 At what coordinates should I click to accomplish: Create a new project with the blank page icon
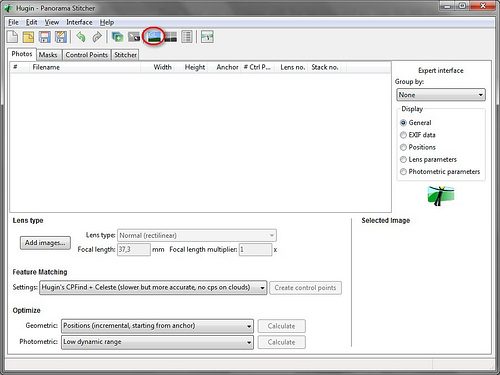[x=13, y=37]
